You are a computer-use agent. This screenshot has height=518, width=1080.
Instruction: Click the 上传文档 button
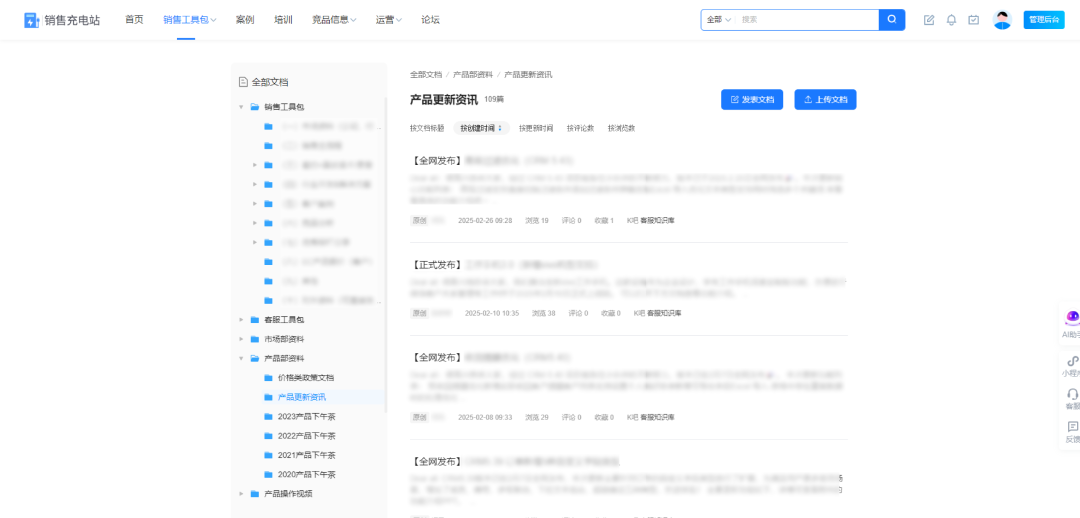click(825, 99)
